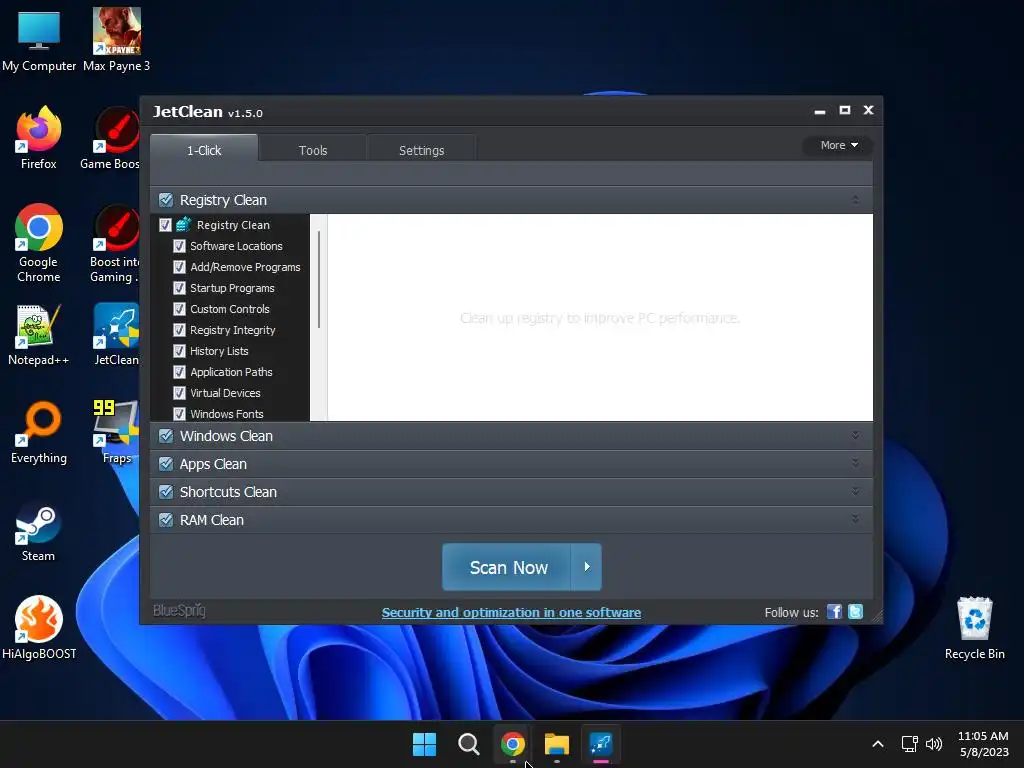Toggle the RAM Clean section checkbox
This screenshot has height=768, width=1024.
(166, 520)
